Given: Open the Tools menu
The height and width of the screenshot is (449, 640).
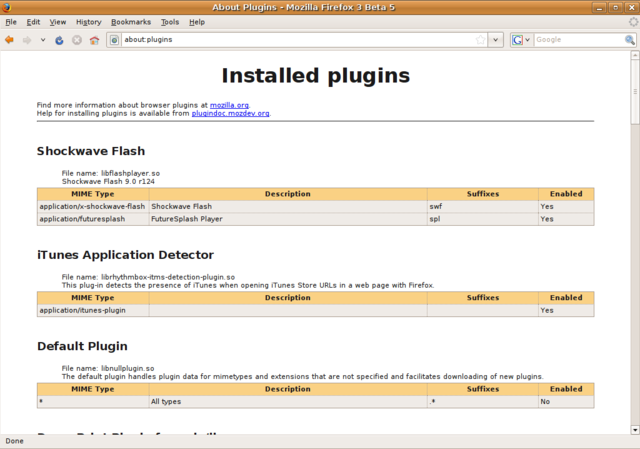Looking at the screenshot, I should [170, 22].
